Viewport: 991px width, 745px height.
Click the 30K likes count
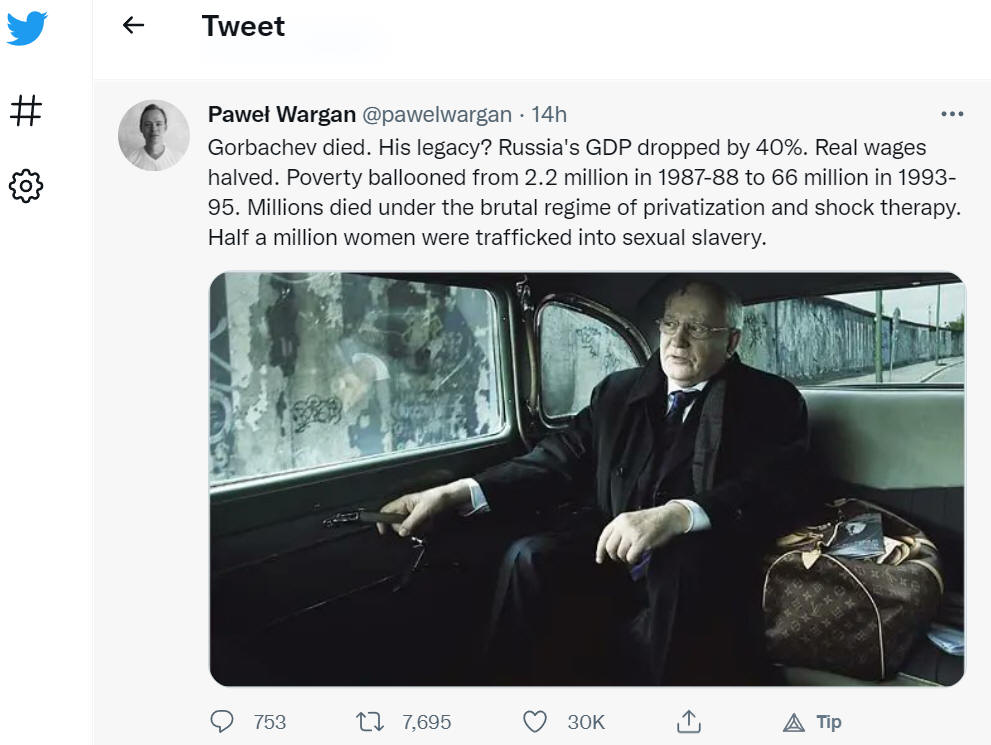(586, 722)
